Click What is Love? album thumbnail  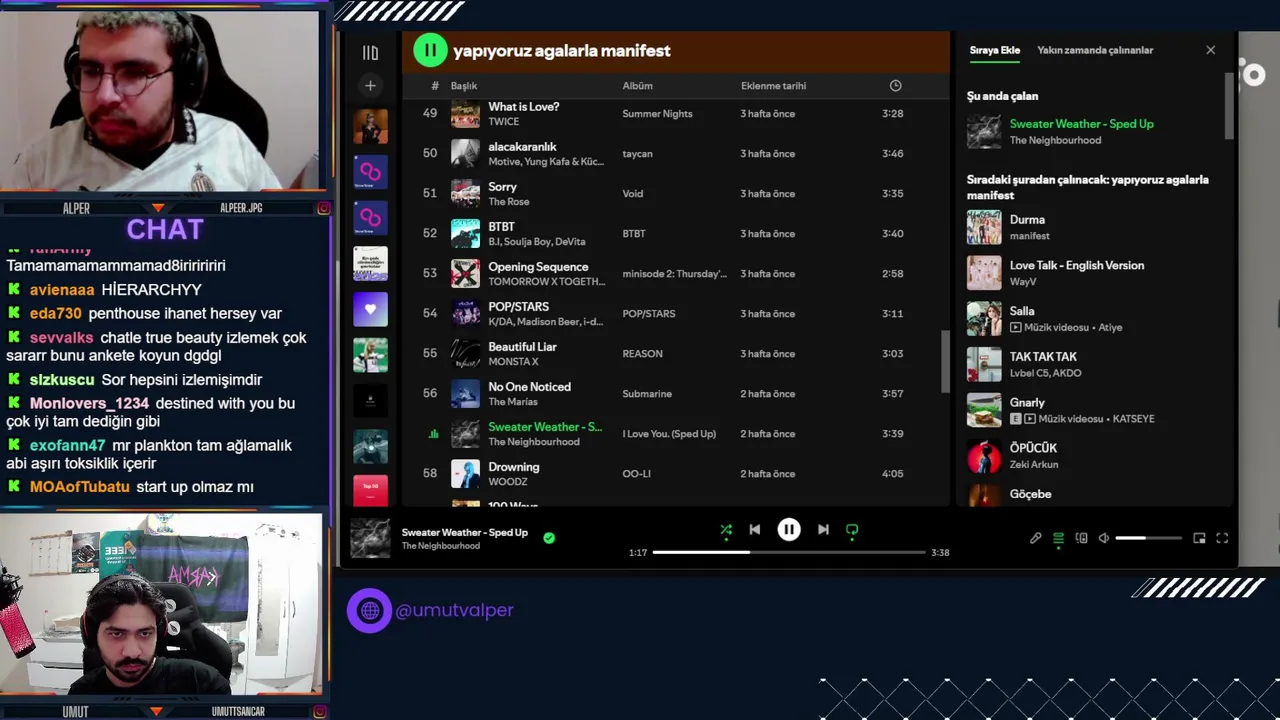[465, 114]
